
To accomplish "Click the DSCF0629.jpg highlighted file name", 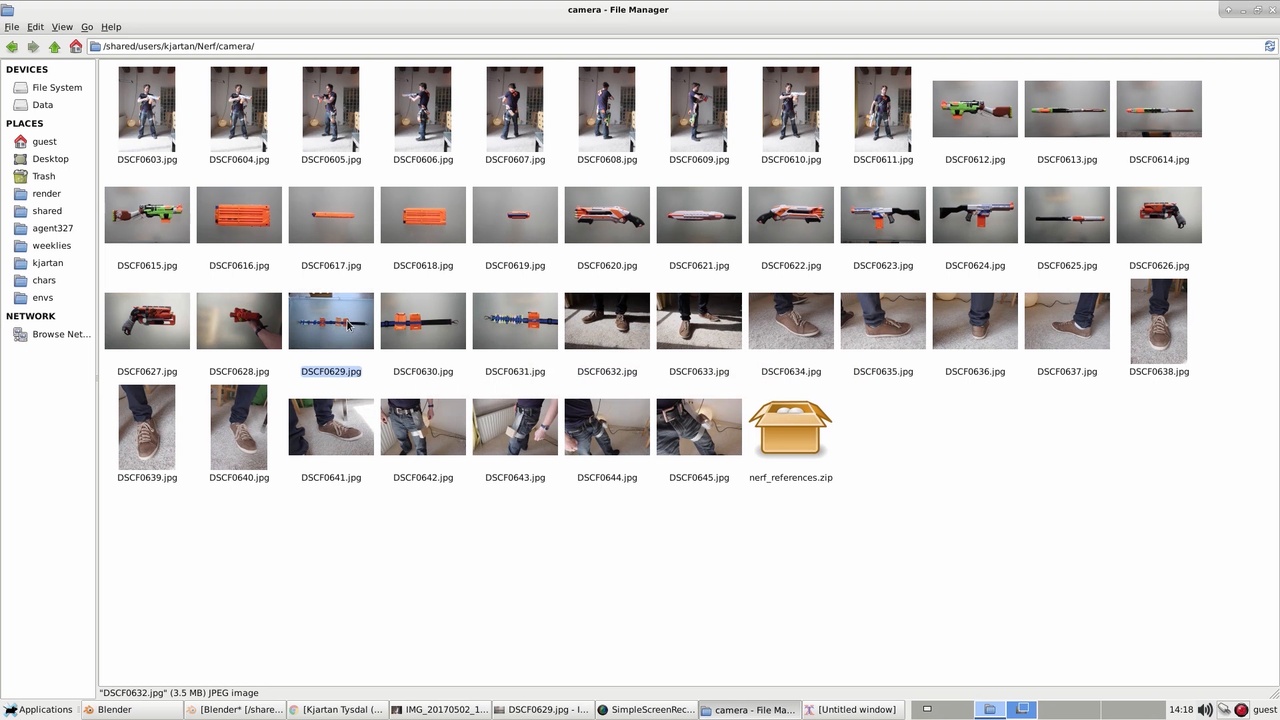I will pyautogui.click(x=331, y=371).
